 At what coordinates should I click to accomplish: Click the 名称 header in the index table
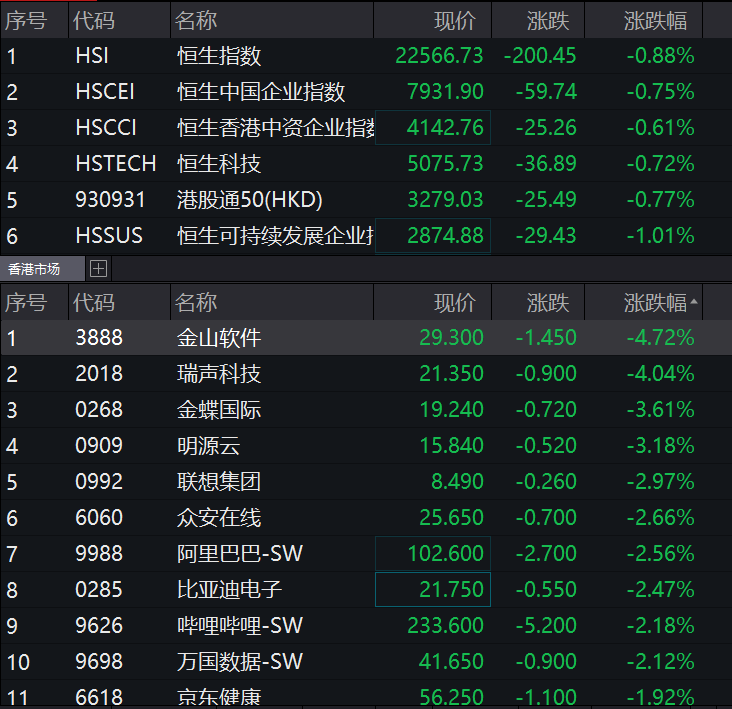[196, 20]
